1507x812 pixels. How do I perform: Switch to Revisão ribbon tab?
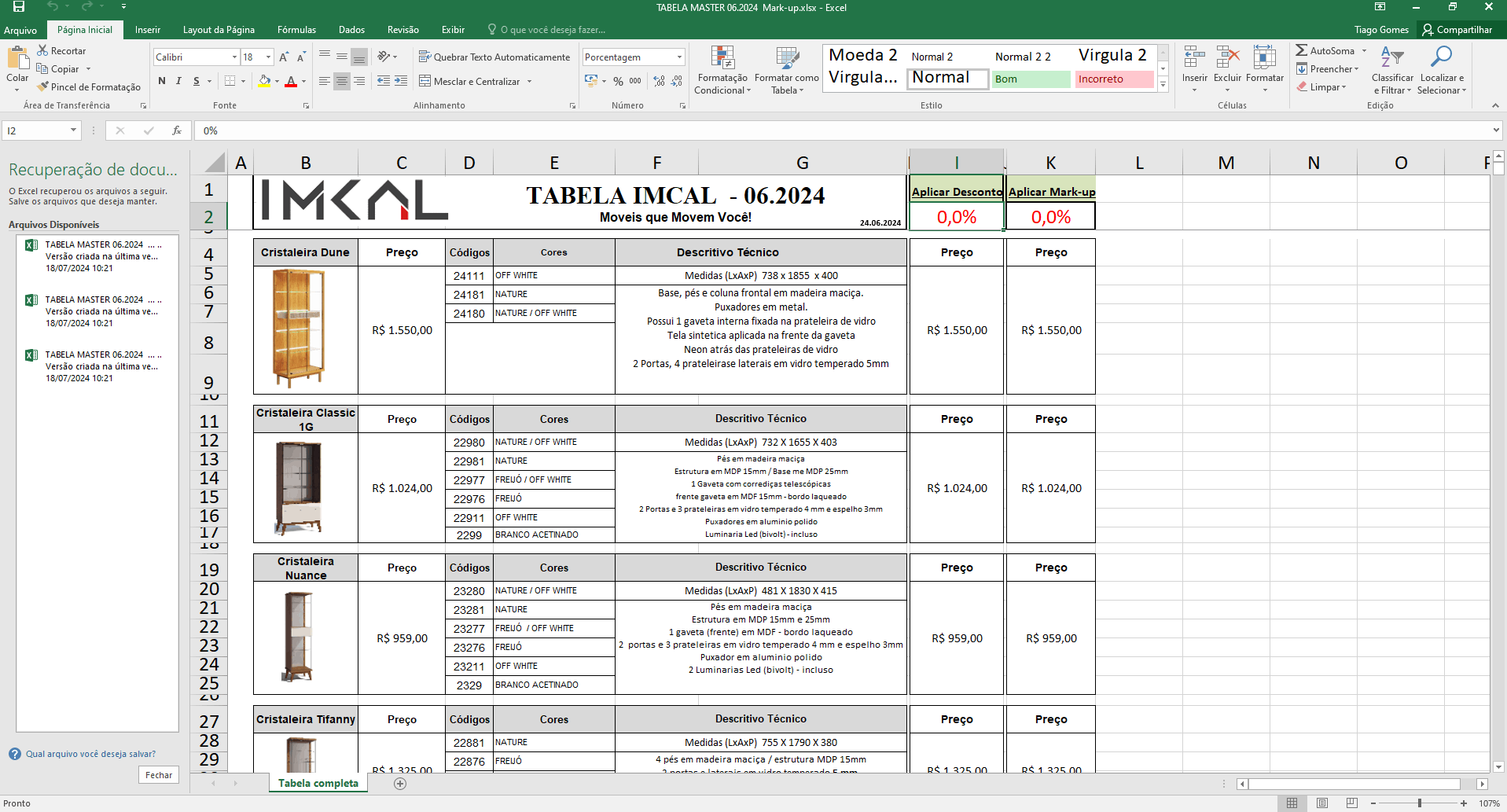(402, 30)
